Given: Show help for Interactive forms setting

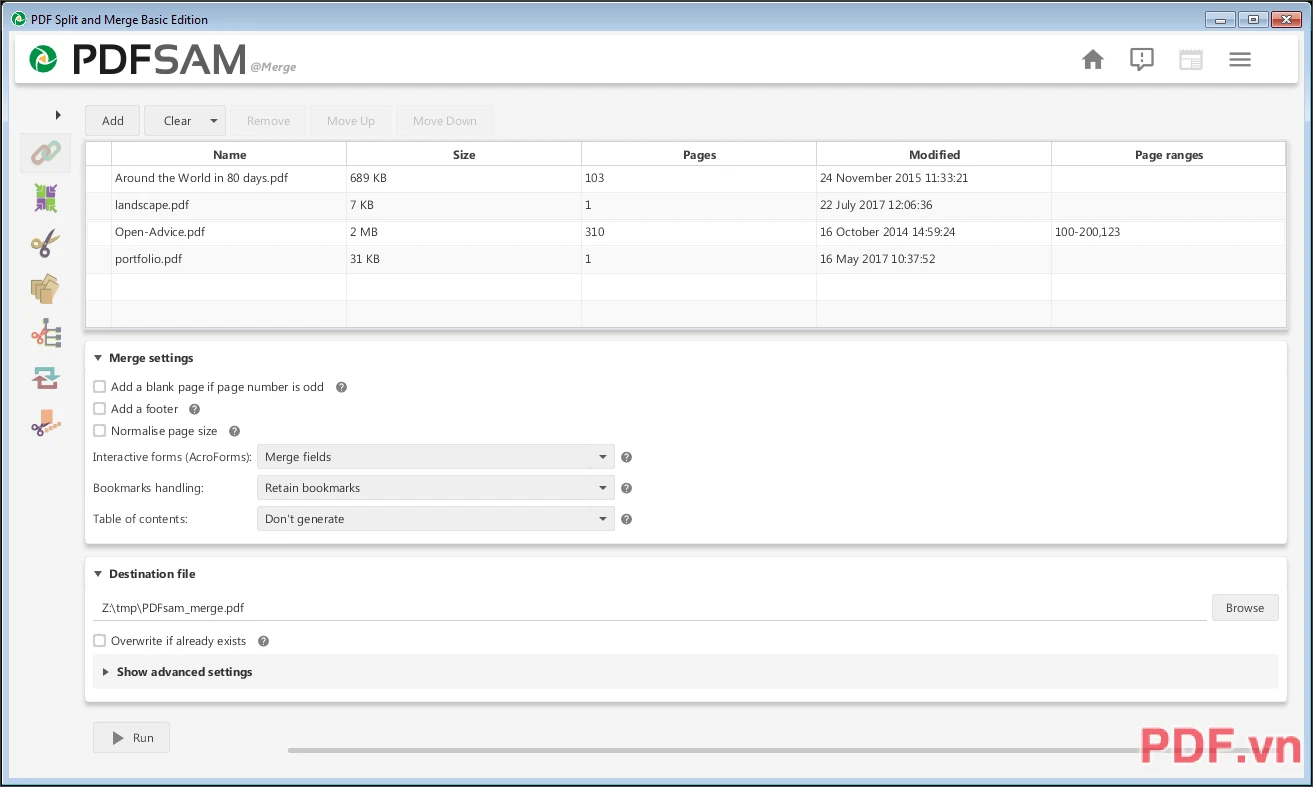Looking at the screenshot, I should (x=627, y=457).
